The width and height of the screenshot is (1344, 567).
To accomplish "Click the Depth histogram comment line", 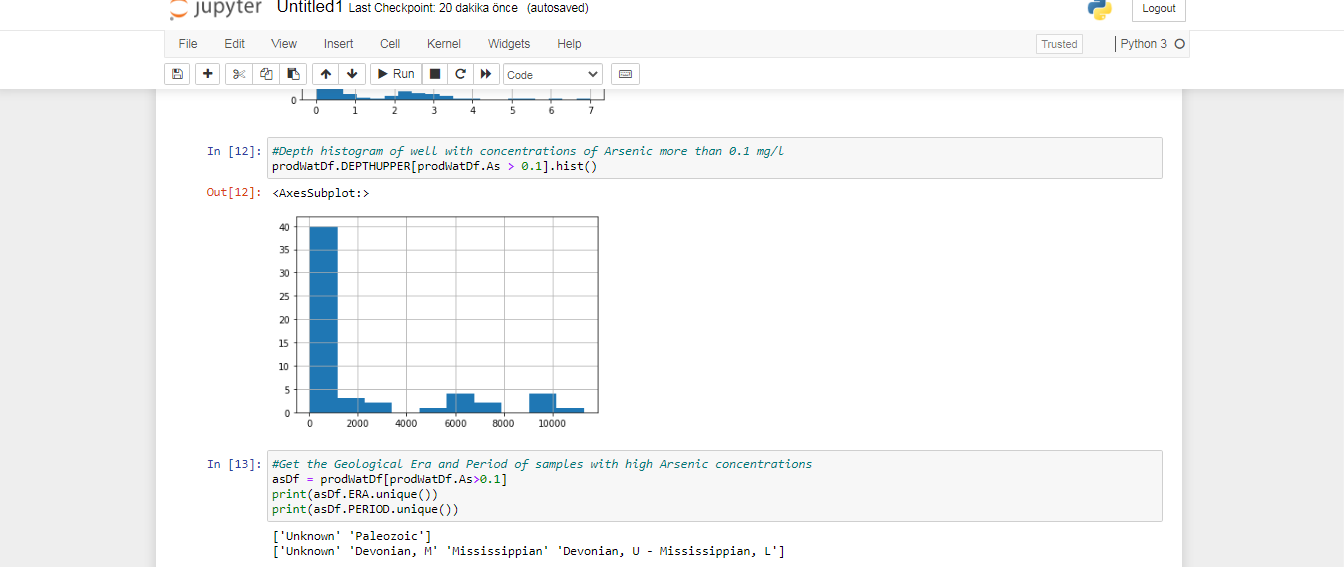I will 528,151.
